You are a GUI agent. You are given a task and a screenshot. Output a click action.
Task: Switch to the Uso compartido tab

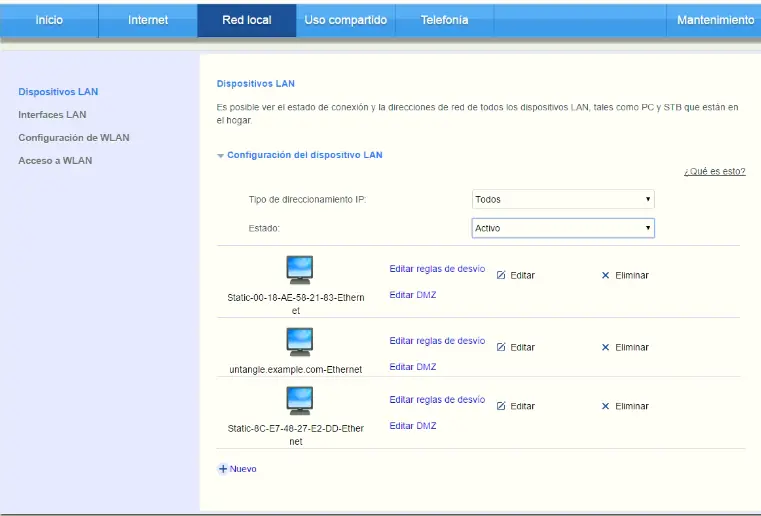tap(346, 20)
